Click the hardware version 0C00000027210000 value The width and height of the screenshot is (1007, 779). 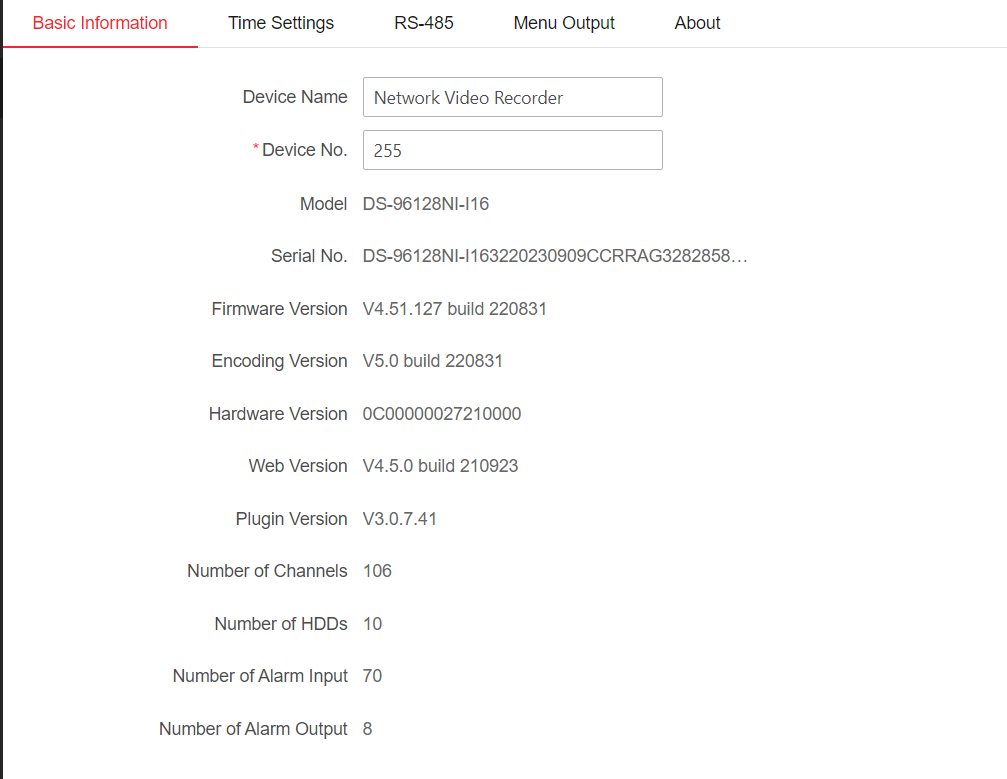coord(442,414)
